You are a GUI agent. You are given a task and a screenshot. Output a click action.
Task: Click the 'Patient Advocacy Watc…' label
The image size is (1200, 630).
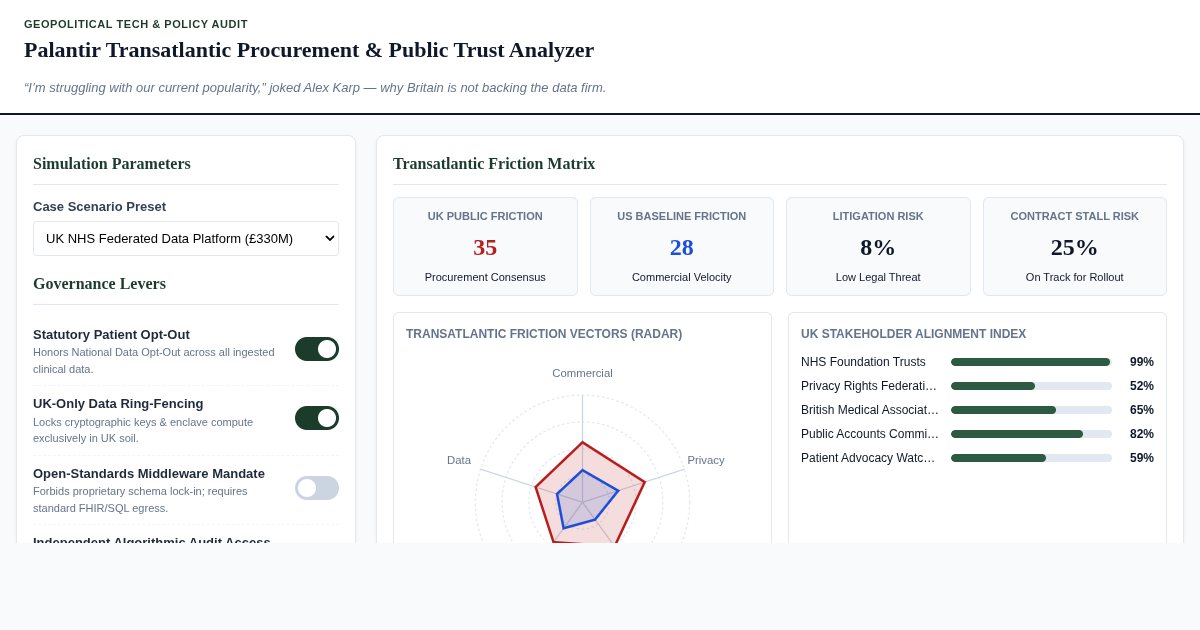[870, 458]
